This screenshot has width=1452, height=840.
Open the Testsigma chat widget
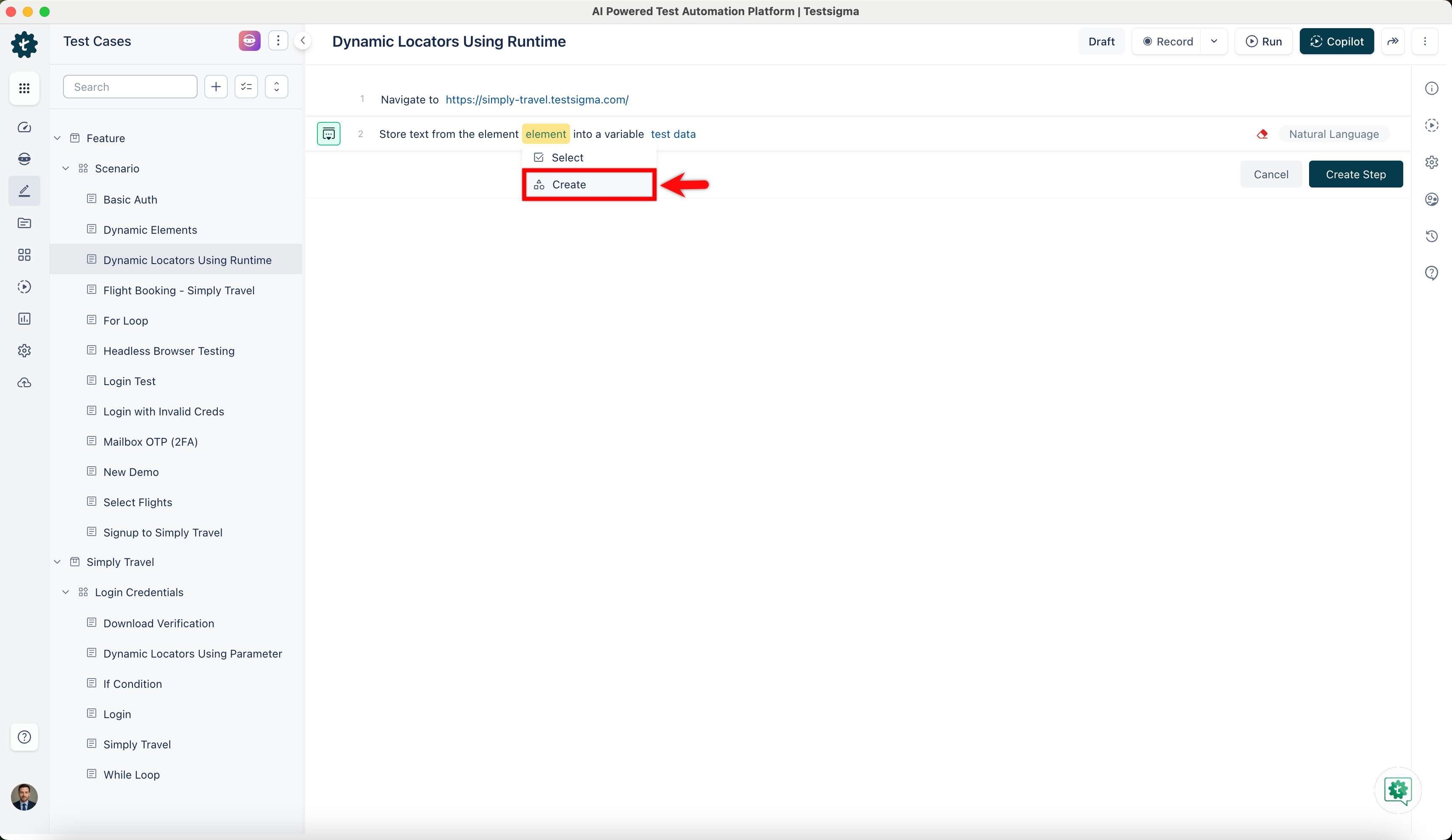click(x=1399, y=790)
